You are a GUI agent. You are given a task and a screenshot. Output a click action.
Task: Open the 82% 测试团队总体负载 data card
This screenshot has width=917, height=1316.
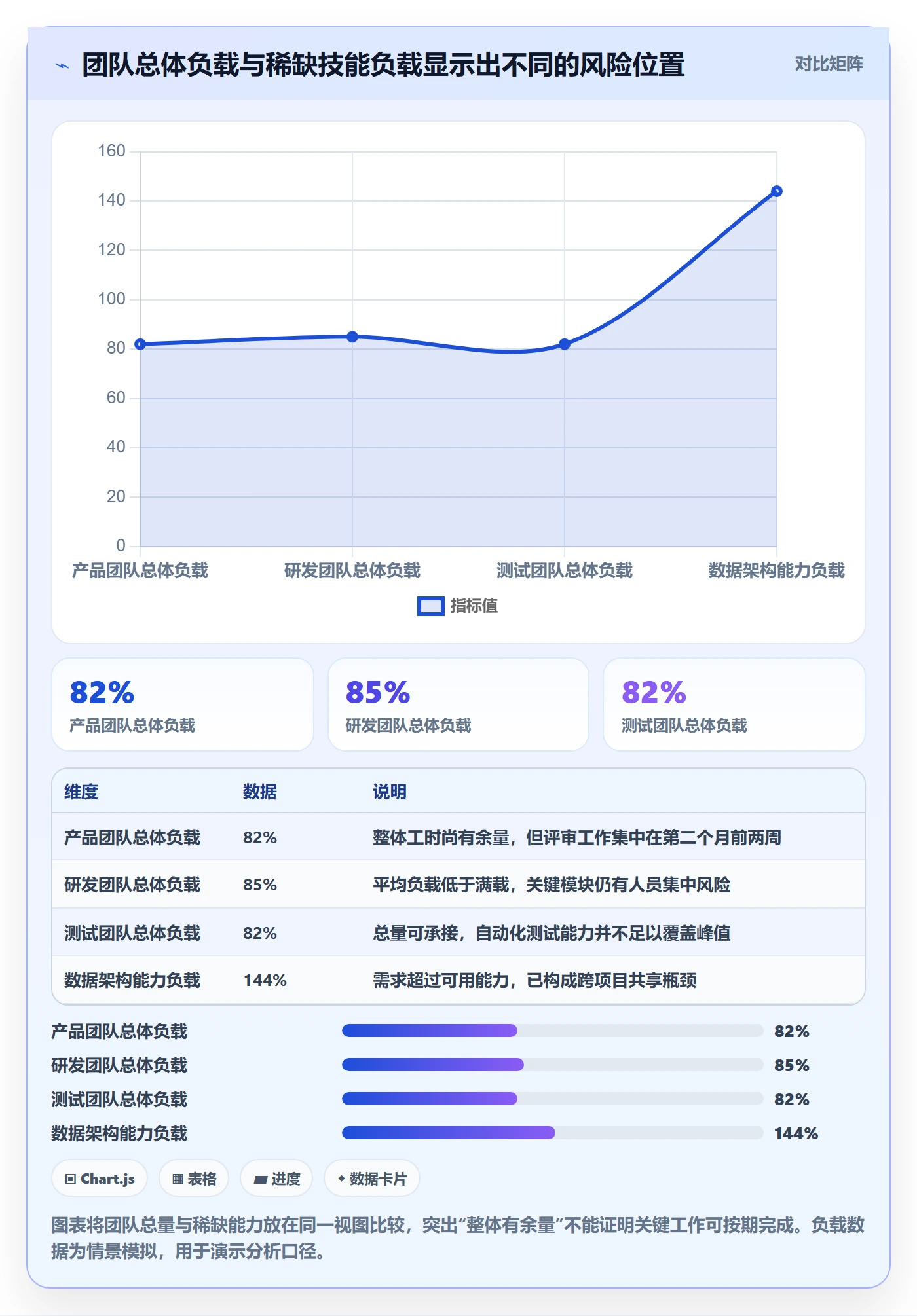tap(734, 704)
